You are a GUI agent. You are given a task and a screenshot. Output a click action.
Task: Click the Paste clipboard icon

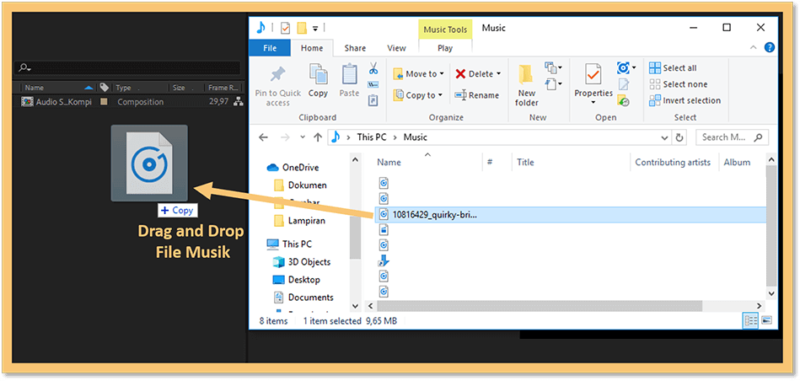[349, 74]
